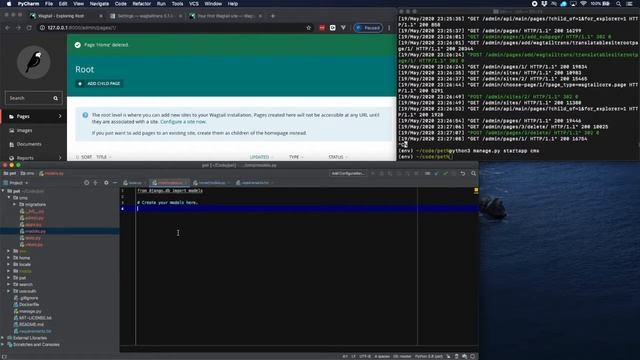Click the search magnifier in Wagtail sidebar
The width and height of the screenshot is (640, 360).
tap(56, 98)
